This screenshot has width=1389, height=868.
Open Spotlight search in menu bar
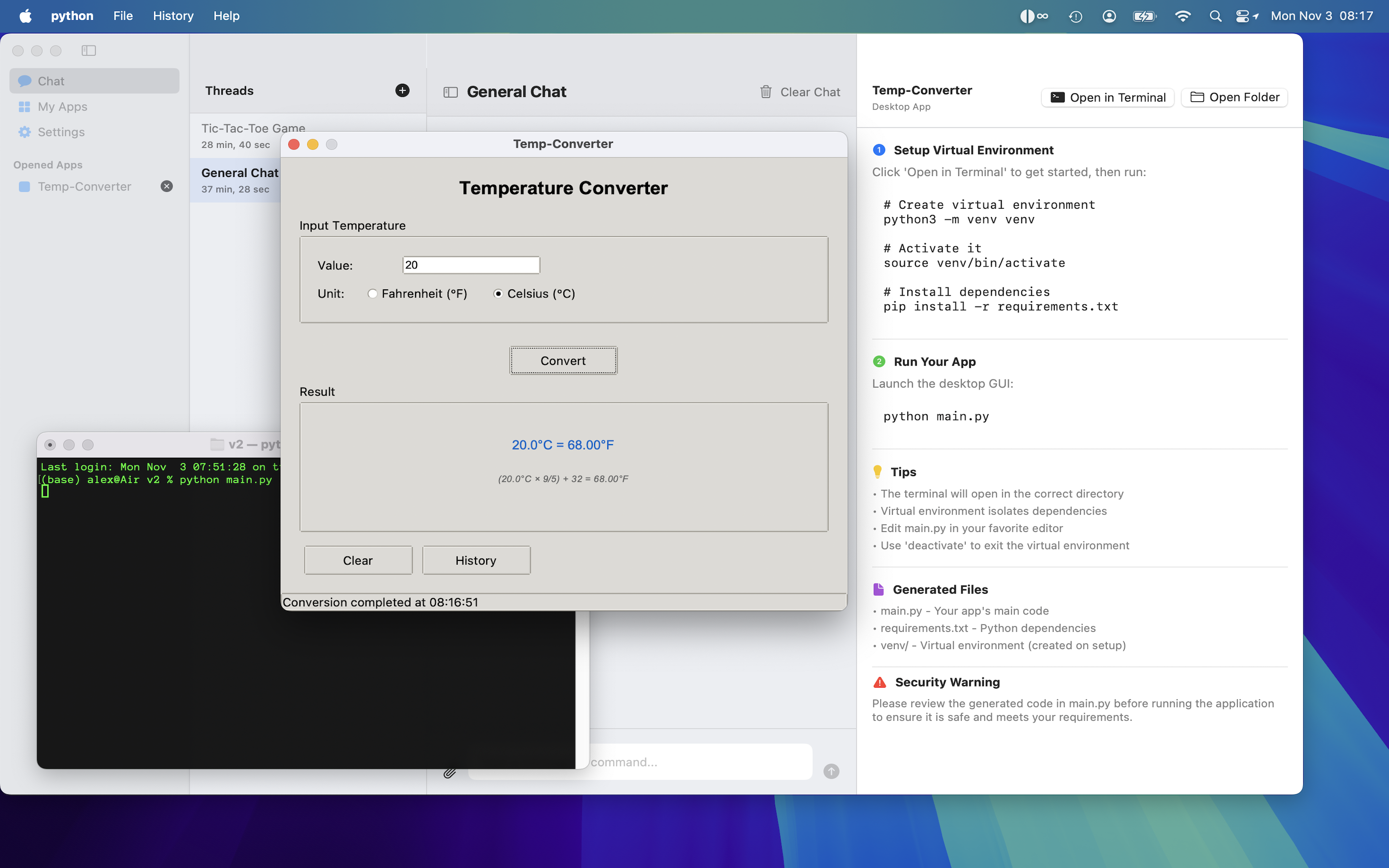point(1215,16)
